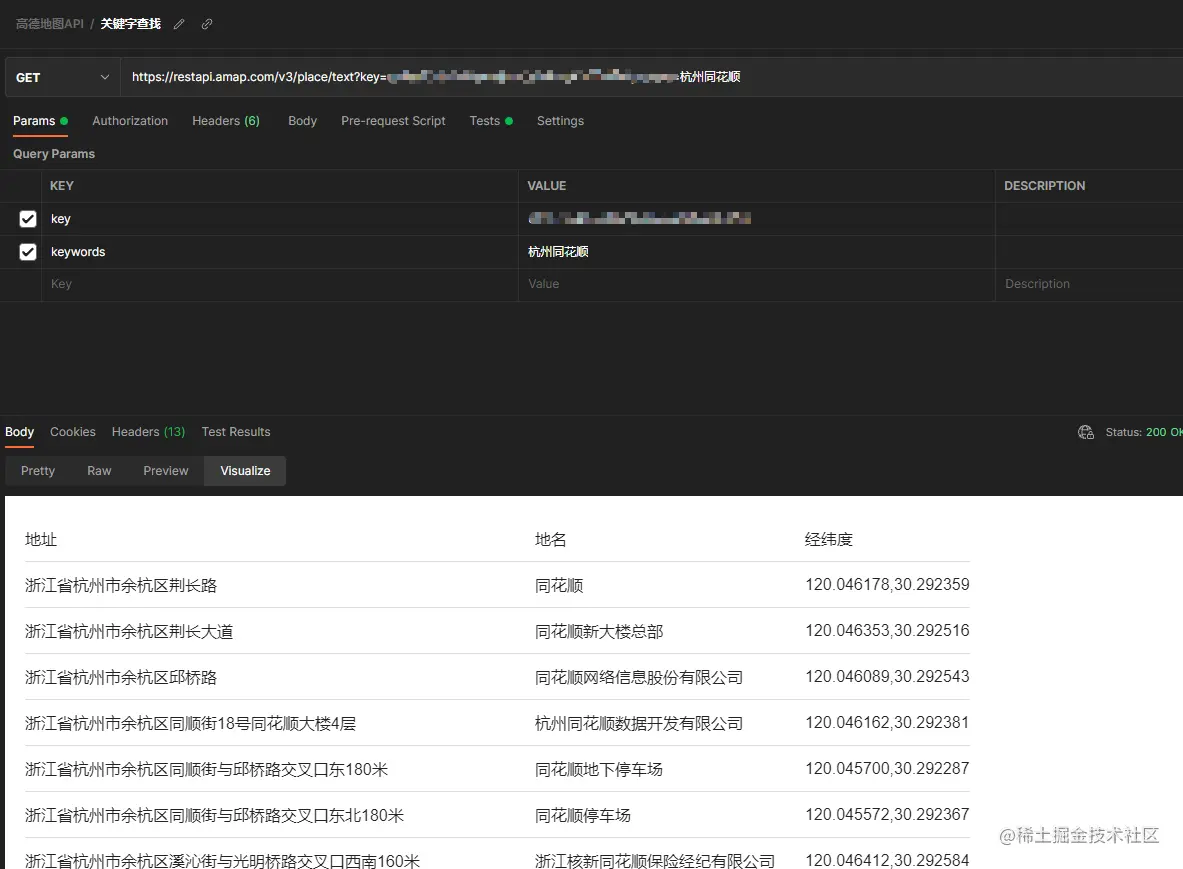Open the request Body tab
The width and height of the screenshot is (1183, 869).
302,121
